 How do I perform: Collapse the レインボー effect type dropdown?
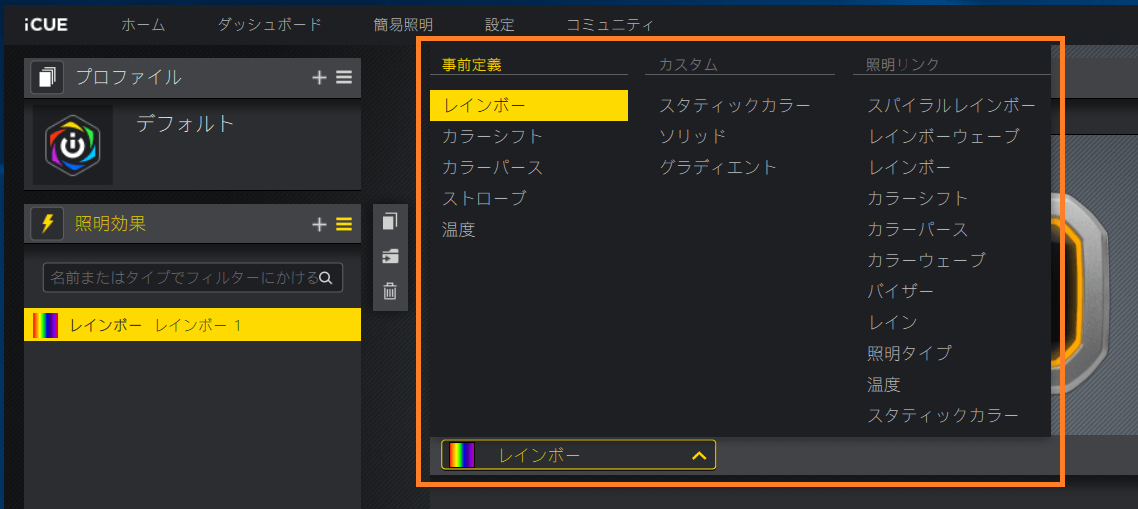pyautogui.click(x=699, y=456)
